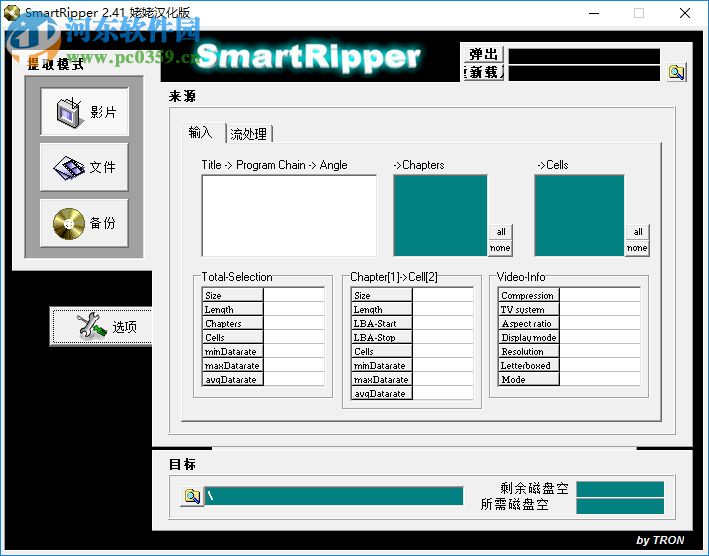Image resolution: width=709 pixels, height=556 pixels.
Task: Click Cells label in Chapter[1]->Cell[2] group
Action: point(382,351)
